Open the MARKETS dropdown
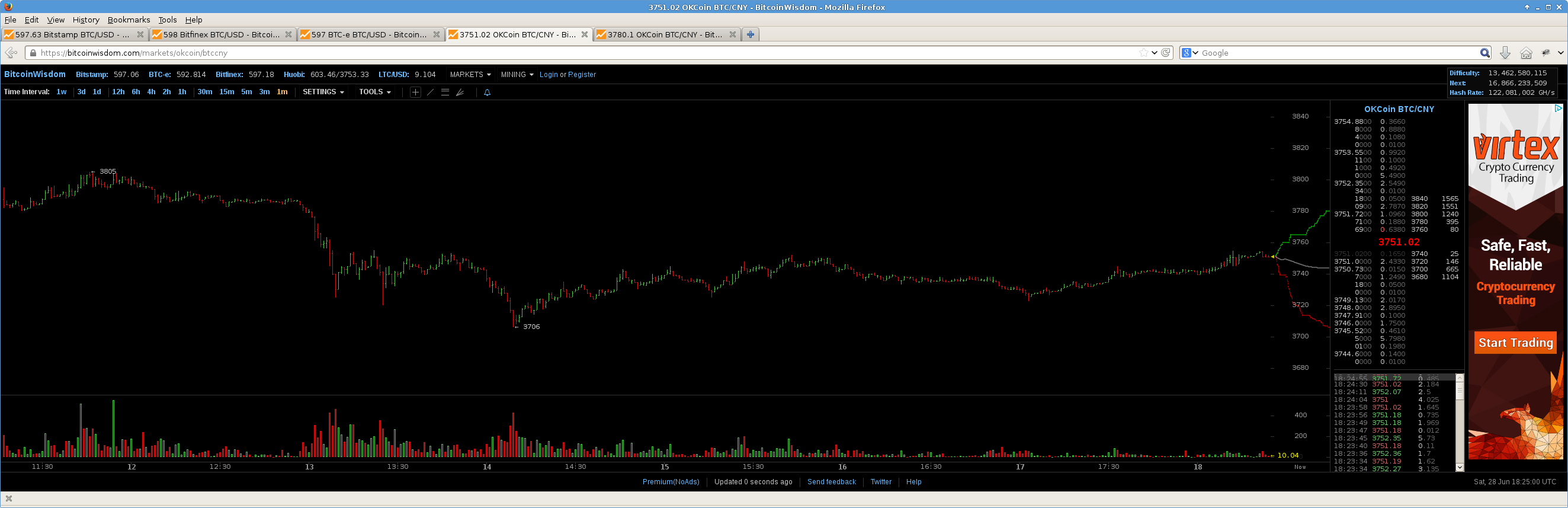Image resolution: width=1568 pixels, height=508 pixels. tap(470, 75)
